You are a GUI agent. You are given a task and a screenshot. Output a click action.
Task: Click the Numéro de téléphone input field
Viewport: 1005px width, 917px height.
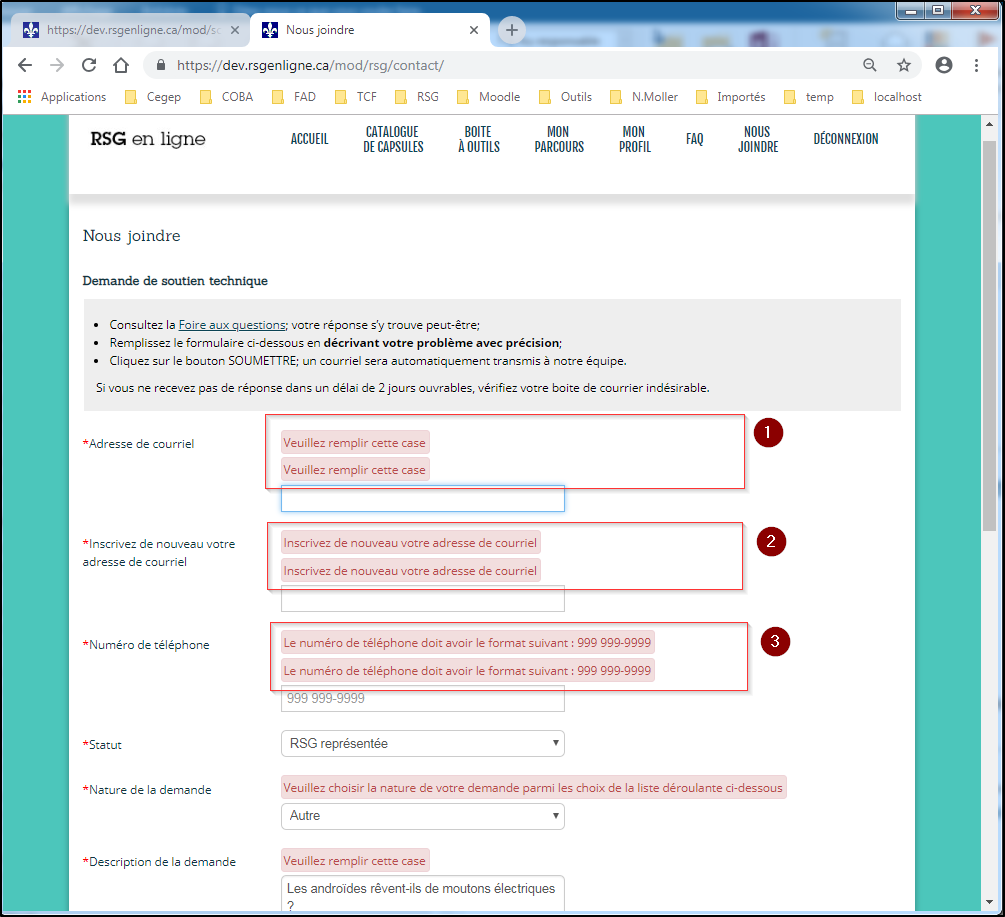click(422, 699)
